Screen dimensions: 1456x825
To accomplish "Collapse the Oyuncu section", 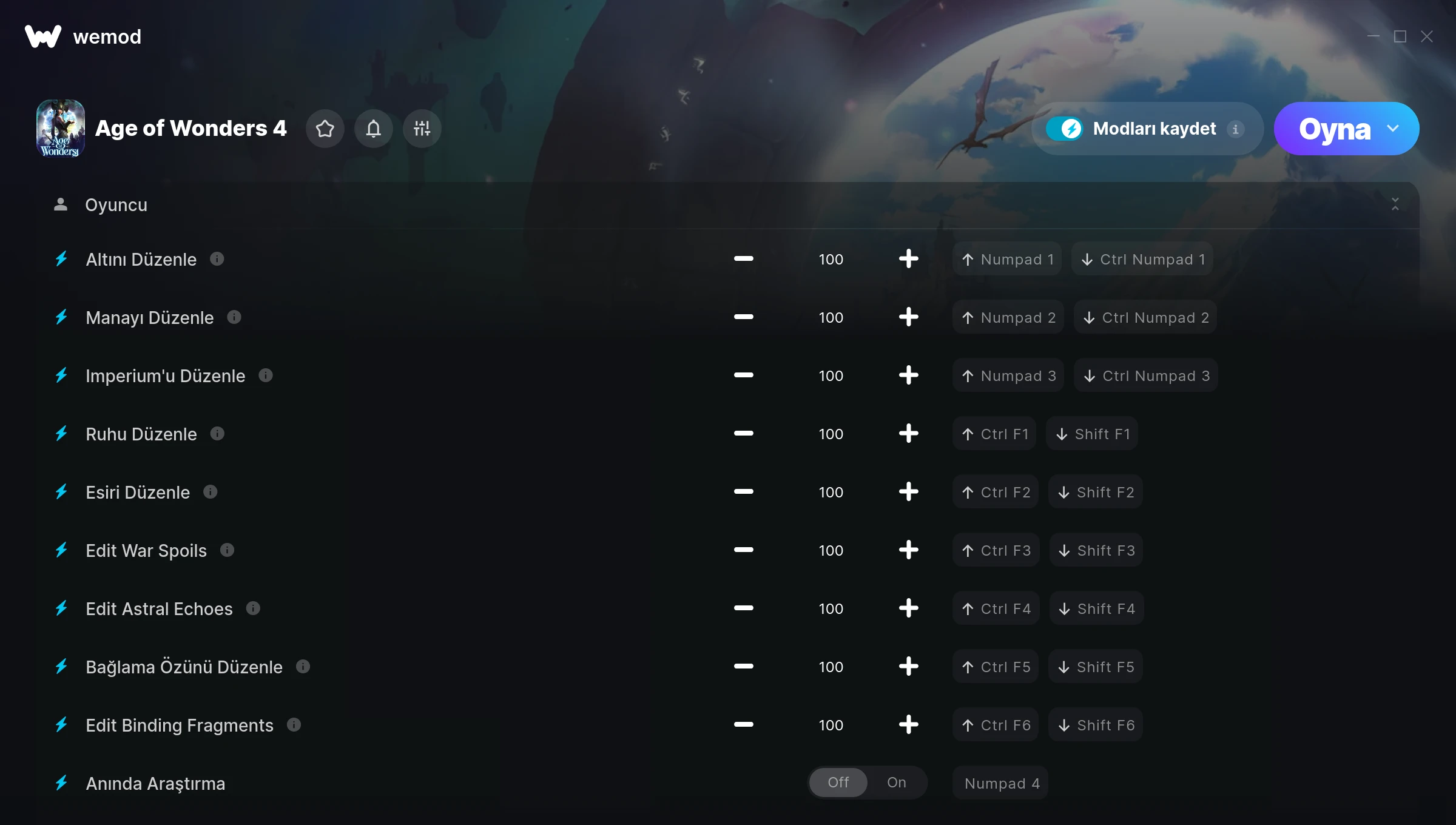I will tap(1395, 204).
